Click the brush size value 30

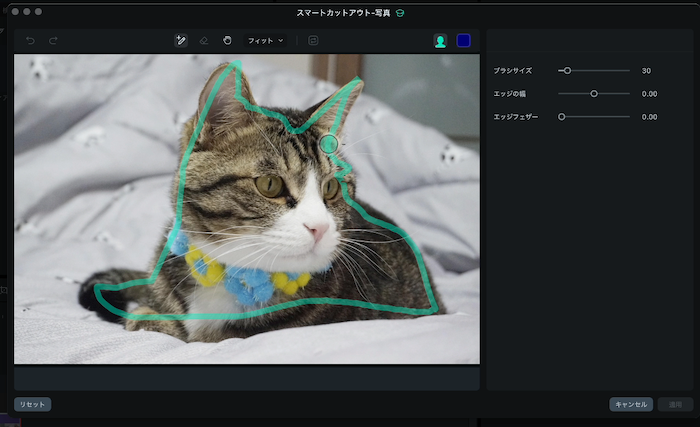[646, 71]
